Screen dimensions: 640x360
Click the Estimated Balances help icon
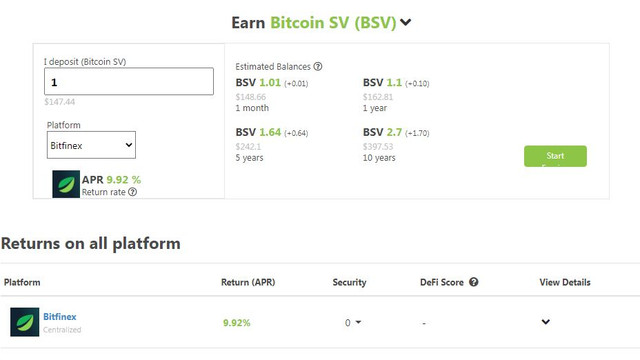(318, 66)
